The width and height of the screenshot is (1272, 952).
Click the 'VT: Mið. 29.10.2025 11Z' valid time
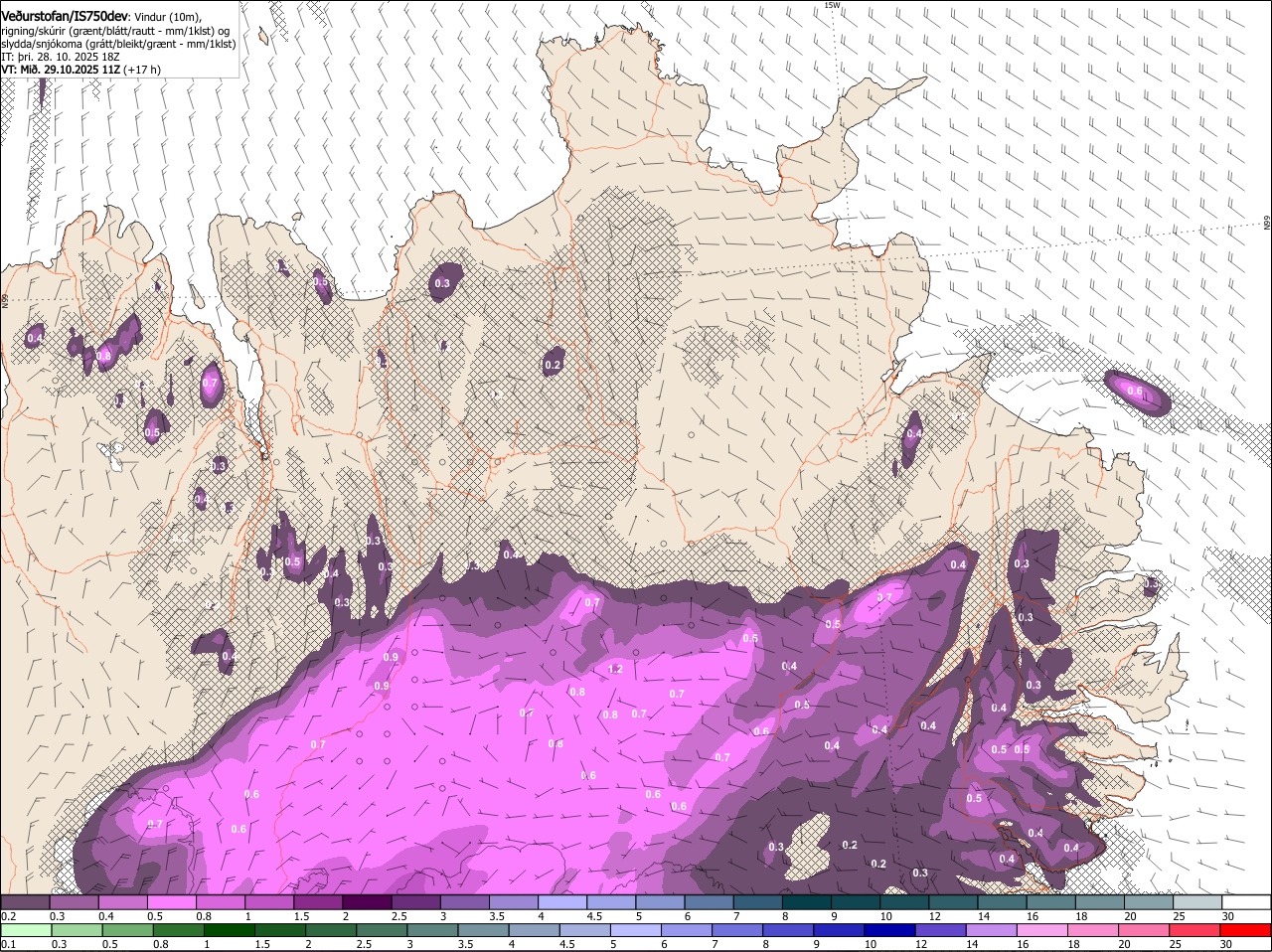click(60, 70)
